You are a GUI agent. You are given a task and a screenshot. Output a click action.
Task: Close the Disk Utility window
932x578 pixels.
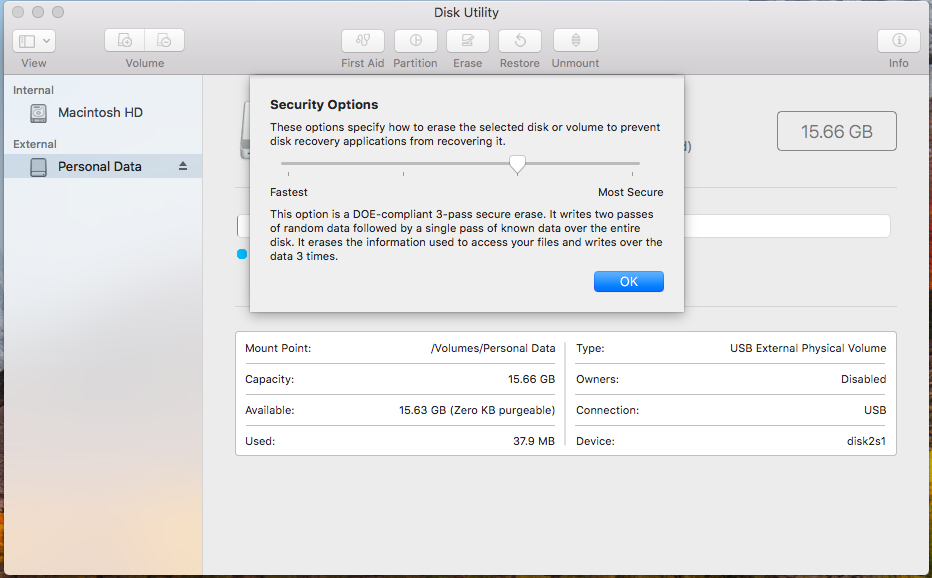pyautogui.click(x=18, y=12)
